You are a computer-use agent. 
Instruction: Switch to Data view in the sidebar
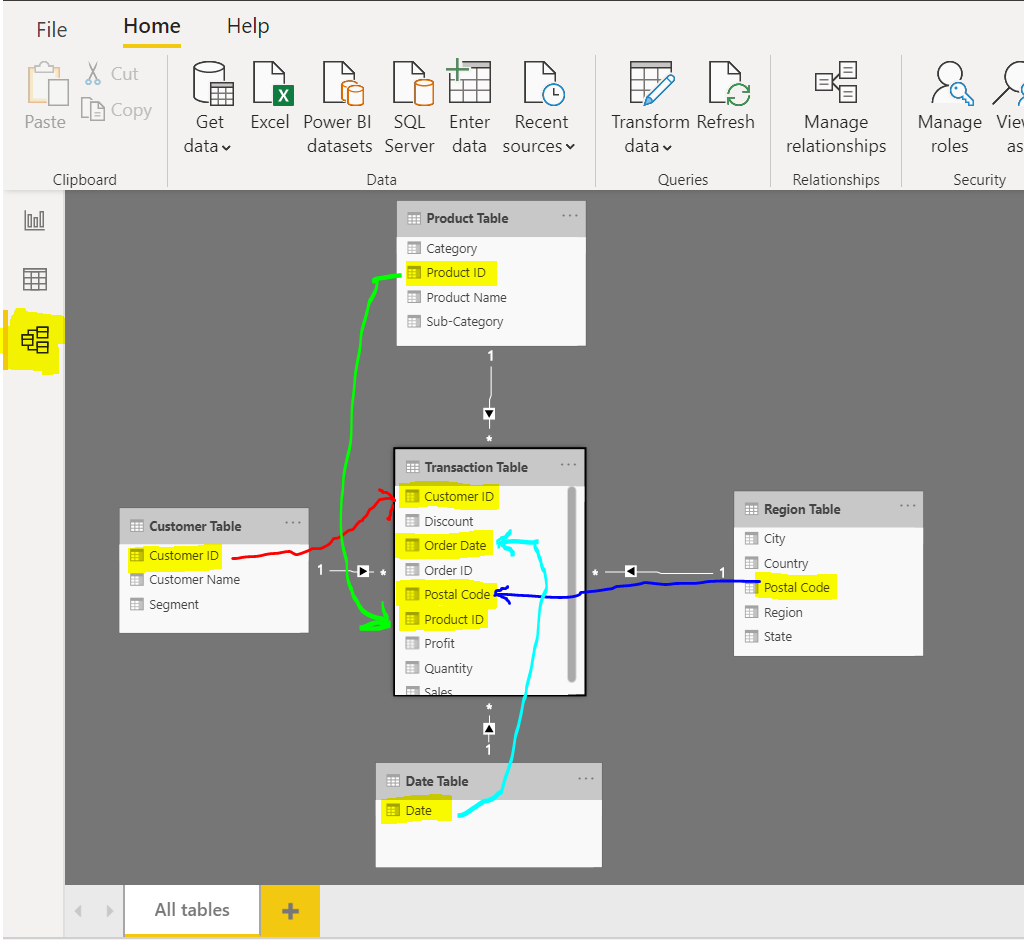click(x=34, y=279)
